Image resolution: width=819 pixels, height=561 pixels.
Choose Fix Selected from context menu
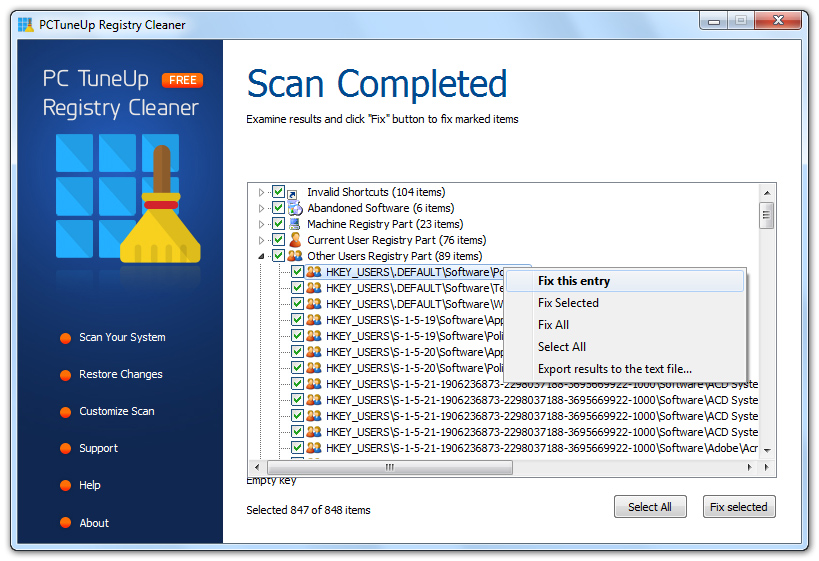(625, 303)
